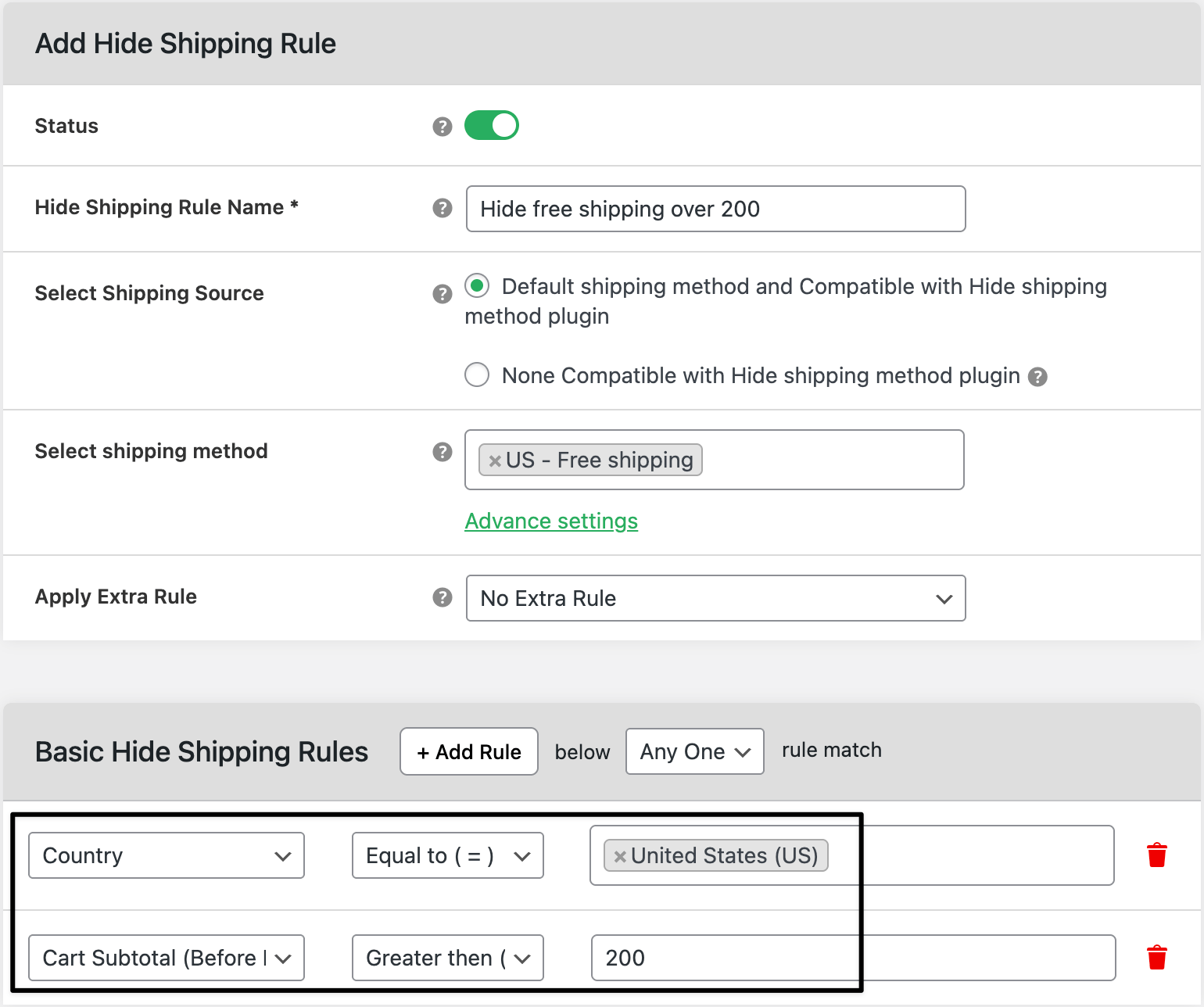
Task: Open Advance settings link
Action: (551, 521)
